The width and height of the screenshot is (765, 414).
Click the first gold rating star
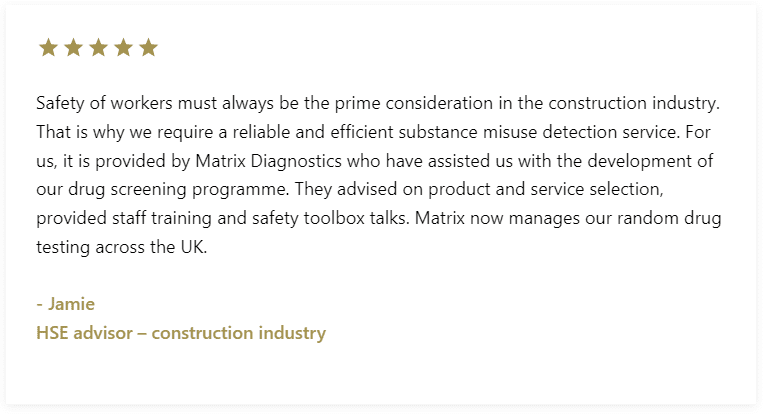pyautogui.click(x=48, y=47)
